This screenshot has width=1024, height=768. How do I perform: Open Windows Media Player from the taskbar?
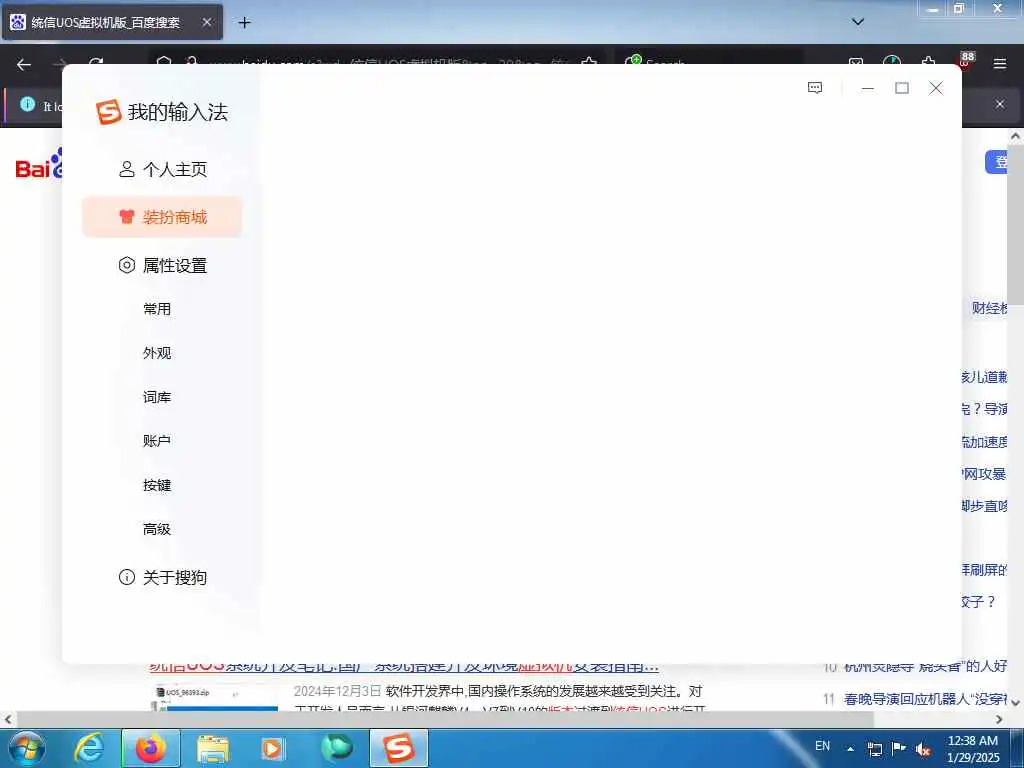click(x=273, y=749)
